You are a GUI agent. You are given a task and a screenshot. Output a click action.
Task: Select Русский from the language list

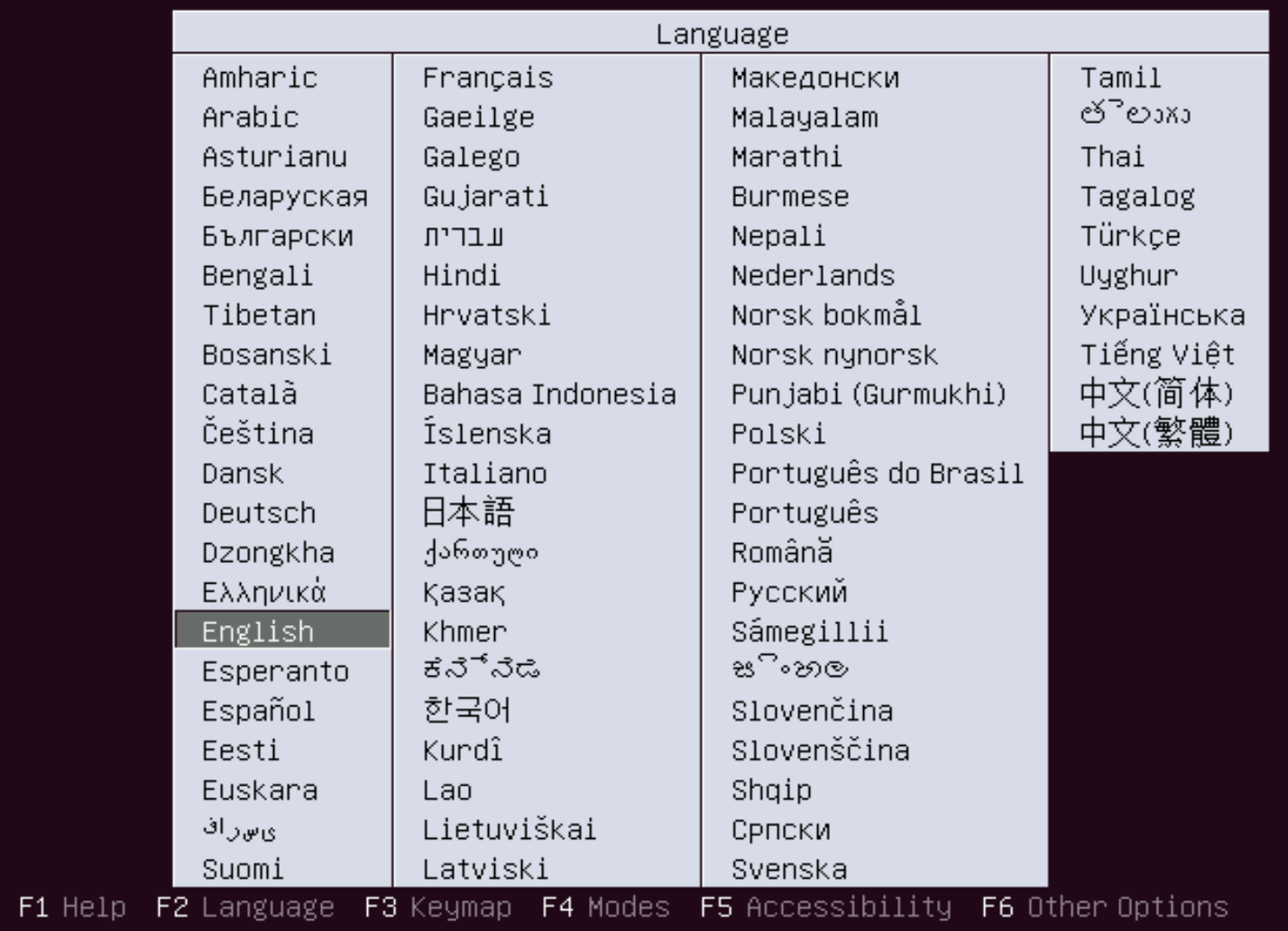(x=789, y=593)
